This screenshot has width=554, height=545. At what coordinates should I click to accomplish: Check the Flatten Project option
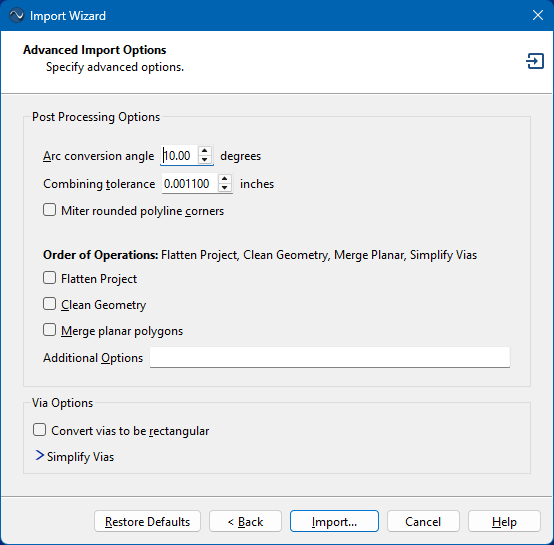49,278
